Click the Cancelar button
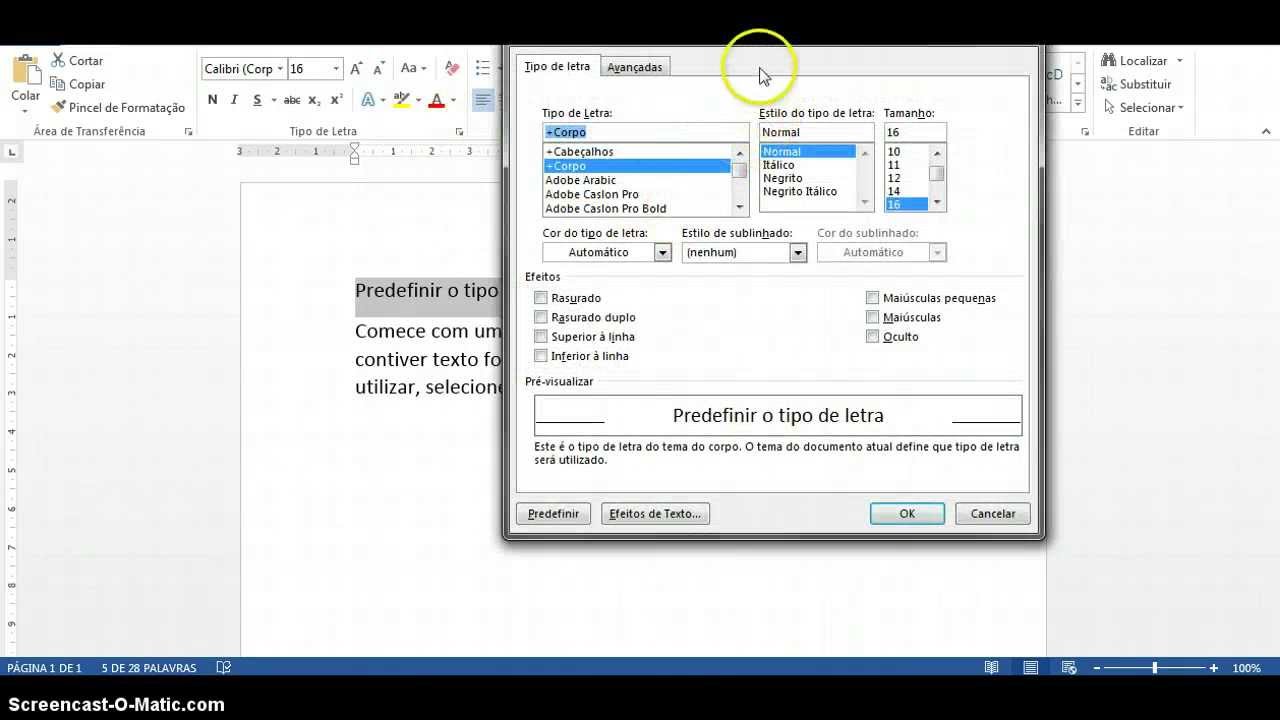The width and height of the screenshot is (1280, 720). coord(993,514)
